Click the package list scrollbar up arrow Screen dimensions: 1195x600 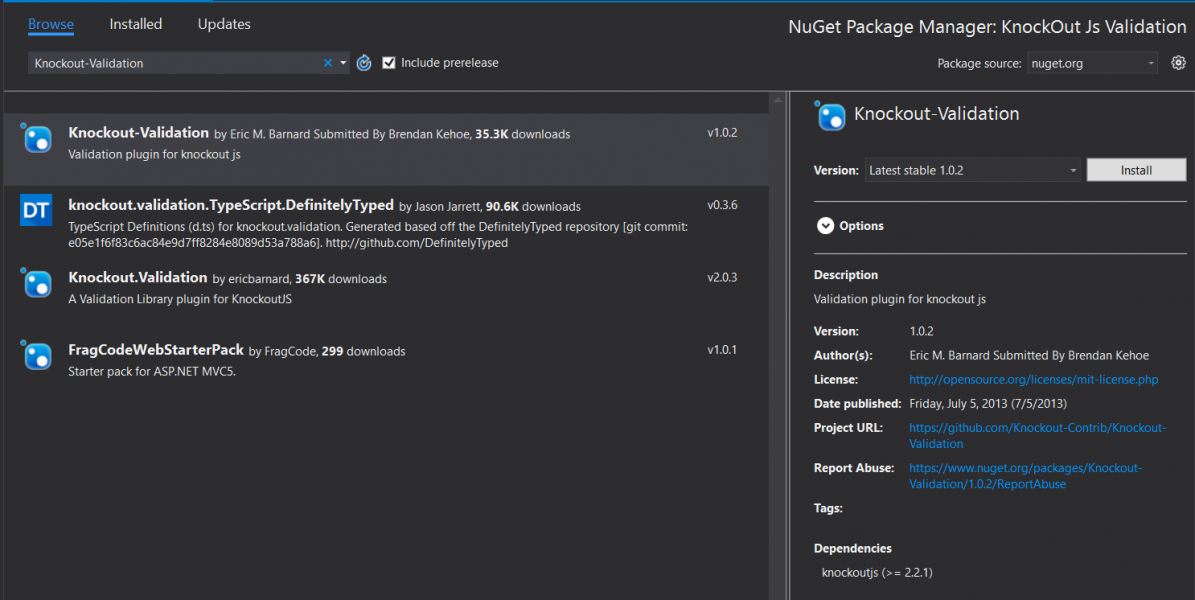pos(777,100)
